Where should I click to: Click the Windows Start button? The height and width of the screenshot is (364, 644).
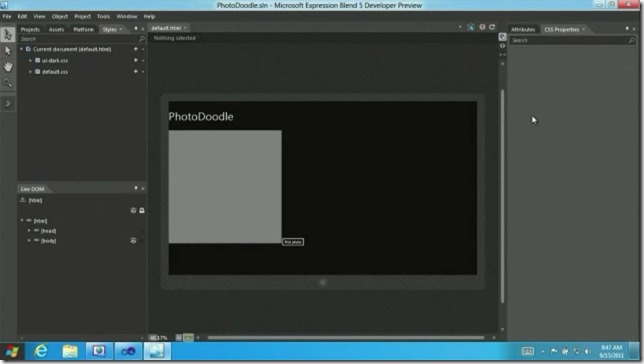pos(12,351)
